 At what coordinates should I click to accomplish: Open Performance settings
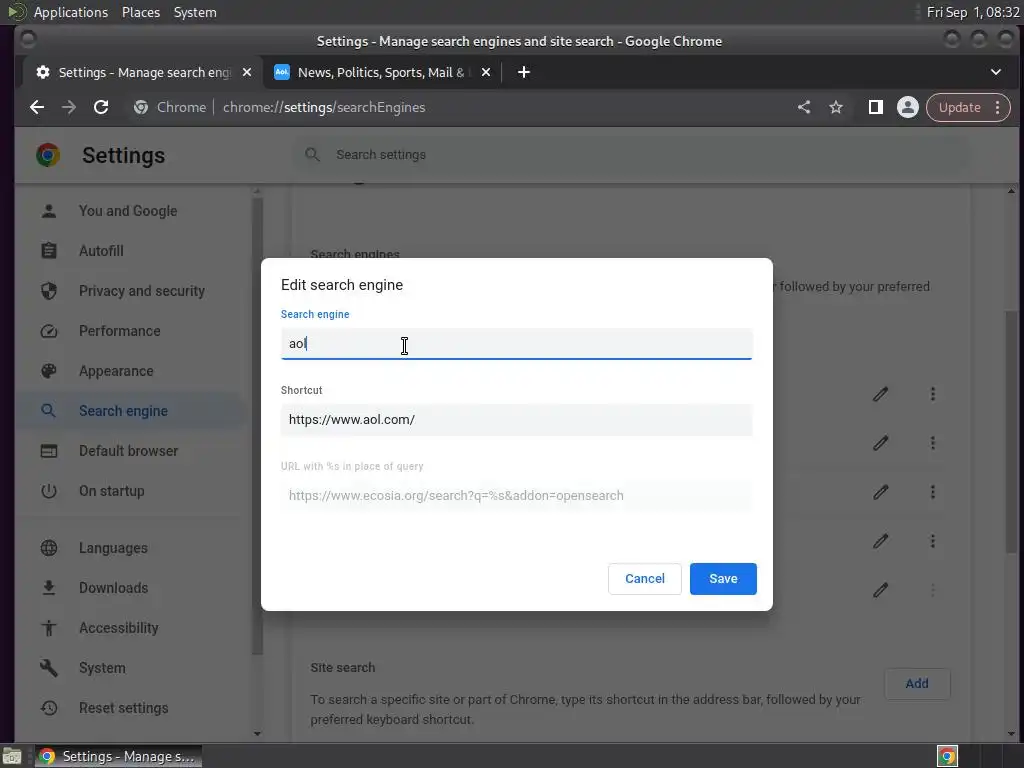coord(120,330)
